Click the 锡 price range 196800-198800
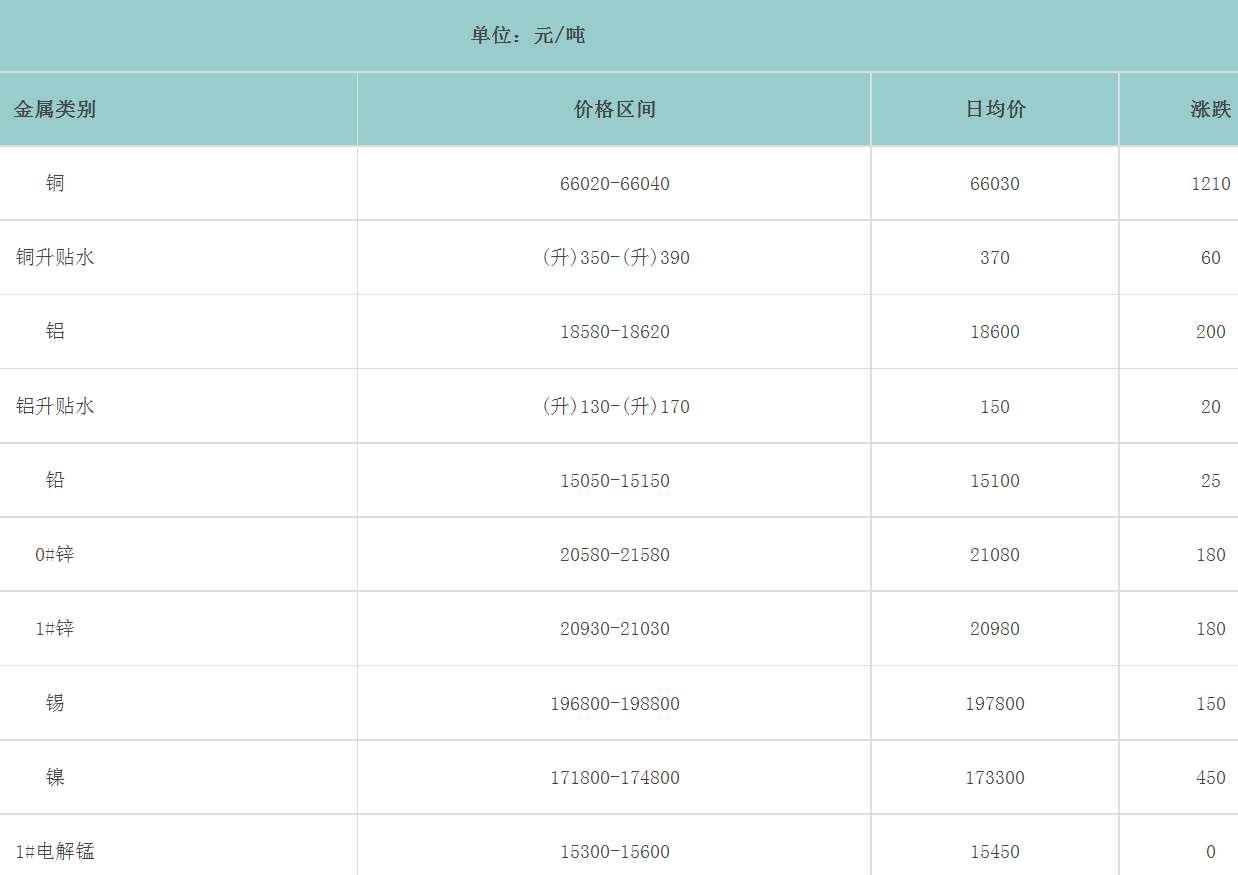This screenshot has width=1238, height=875. (x=614, y=704)
